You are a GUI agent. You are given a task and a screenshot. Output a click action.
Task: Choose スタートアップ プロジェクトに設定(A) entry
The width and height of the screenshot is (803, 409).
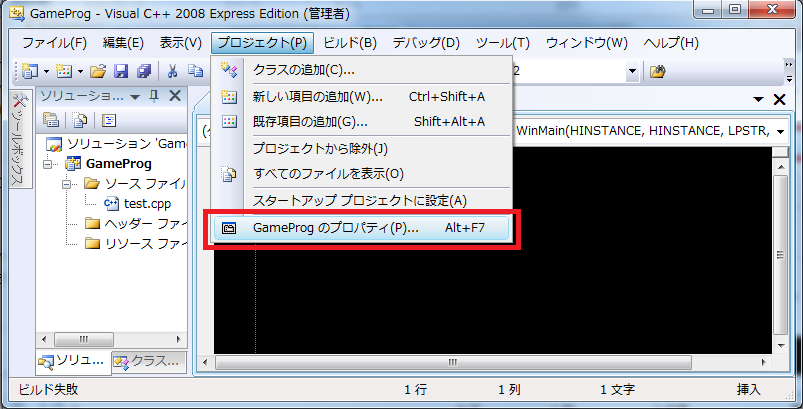[362, 201]
